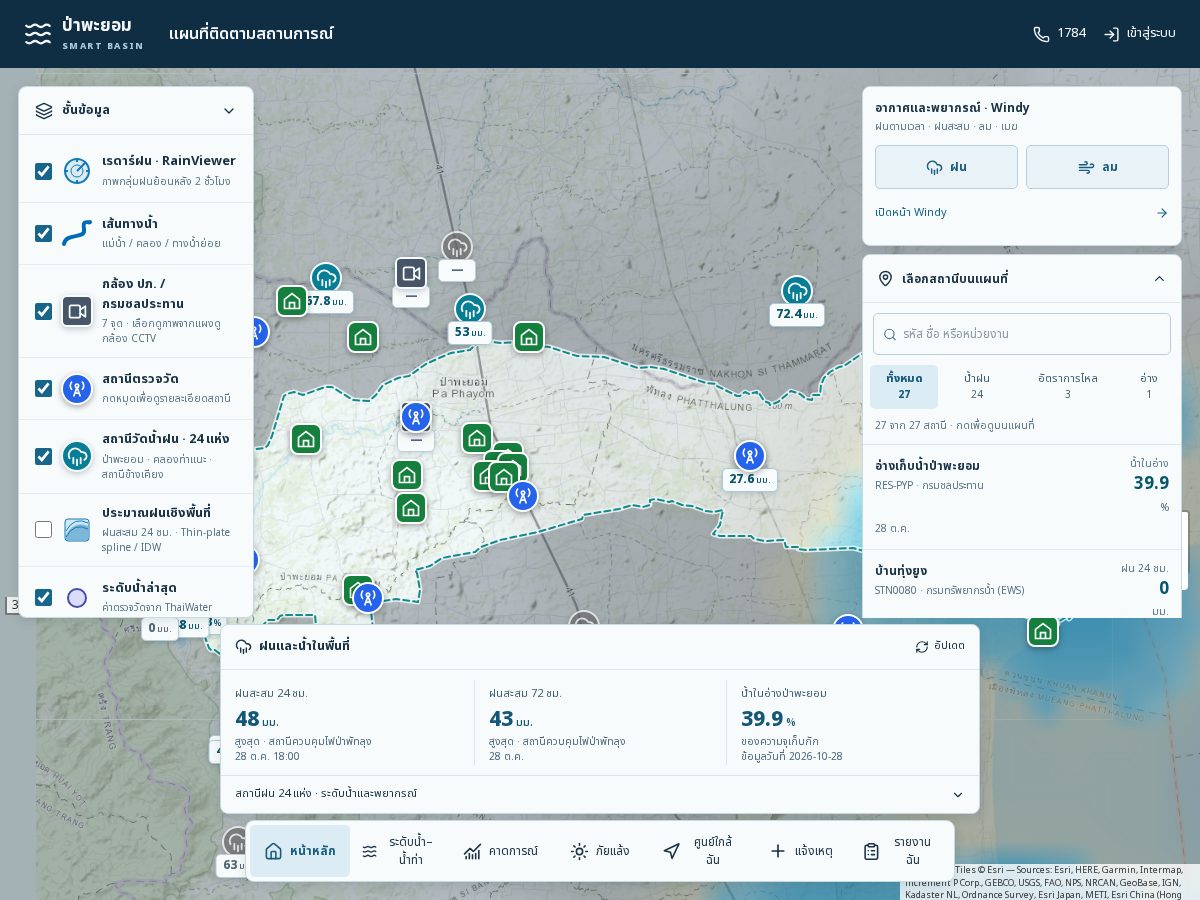The height and width of the screenshot is (900, 1200).
Task: Click the ป่าพะยอม Smart Basin wave logo
Action: (38, 33)
